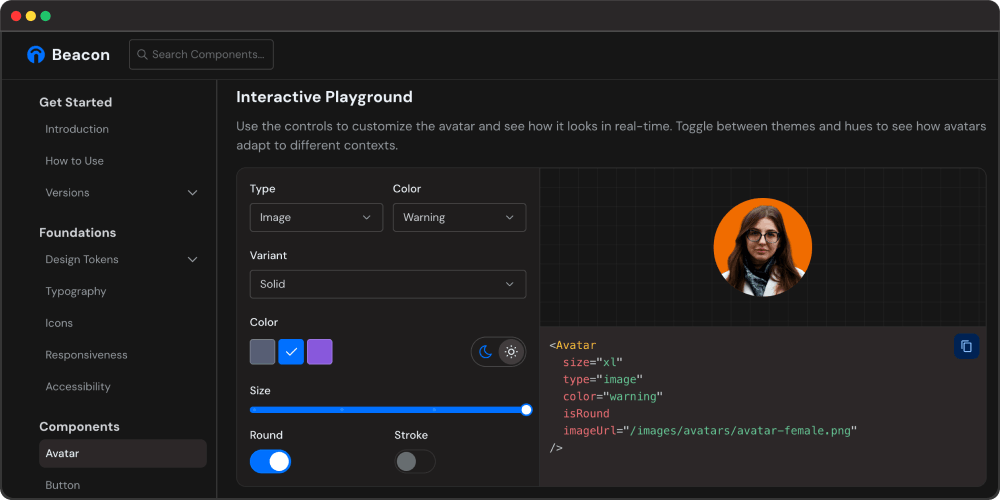Navigate to the Accessibility page
Image resolution: width=1000 pixels, height=500 pixels.
tap(78, 386)
